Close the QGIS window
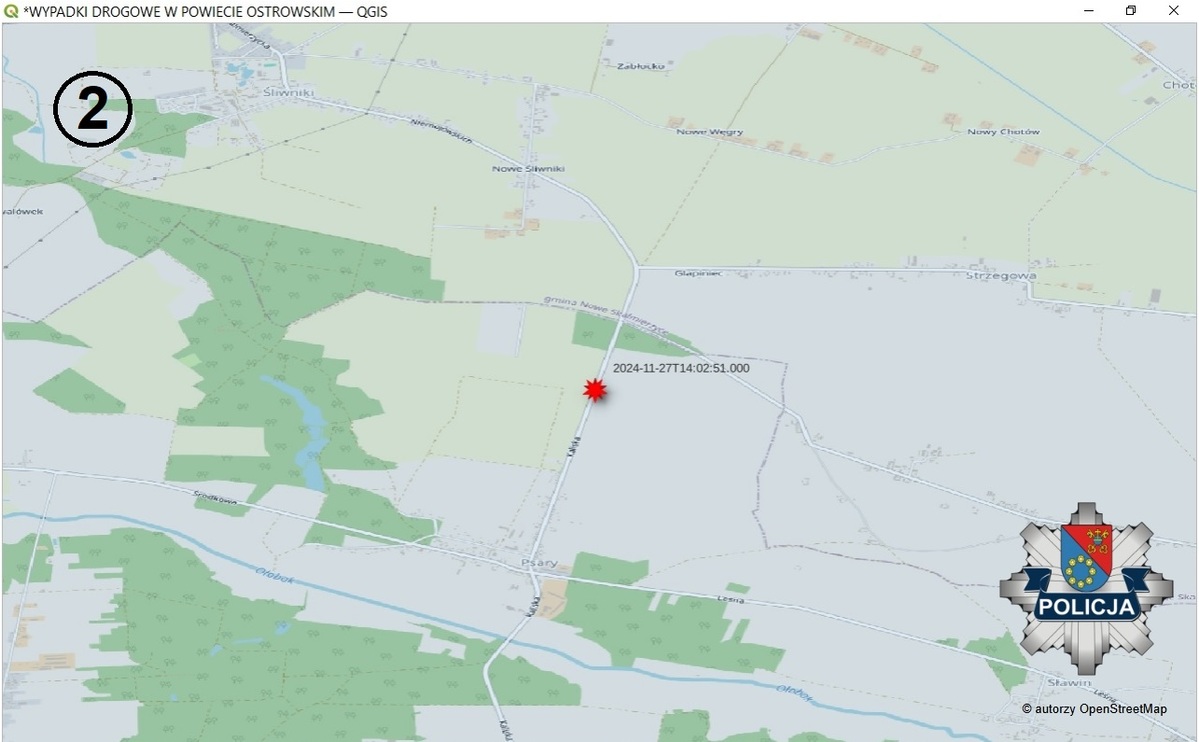Image resolution: width=1199 pixels, height=742 pixels. 1174,11
